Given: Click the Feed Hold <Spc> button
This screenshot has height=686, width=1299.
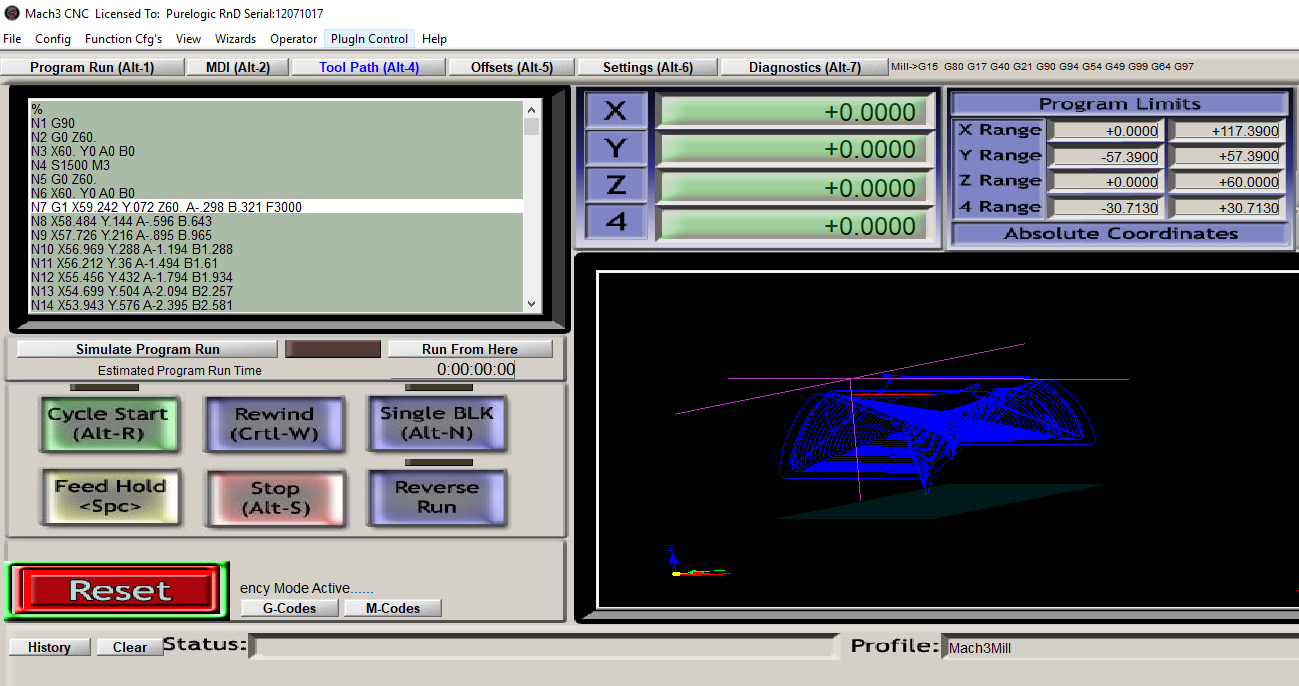Looking at the screenshot, I should pyautogui.click(x=110, y=497).
